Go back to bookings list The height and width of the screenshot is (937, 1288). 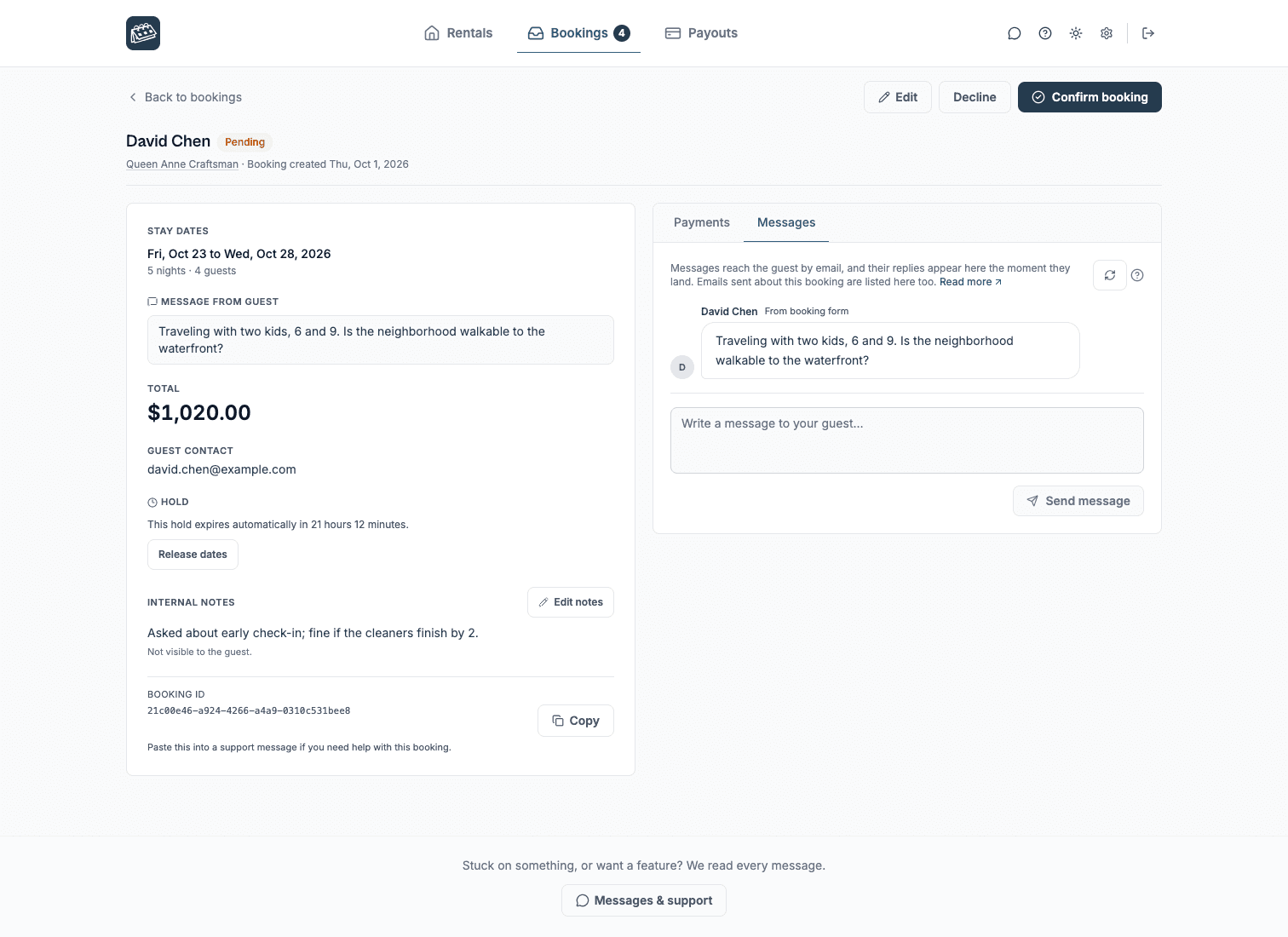[185, 97]
